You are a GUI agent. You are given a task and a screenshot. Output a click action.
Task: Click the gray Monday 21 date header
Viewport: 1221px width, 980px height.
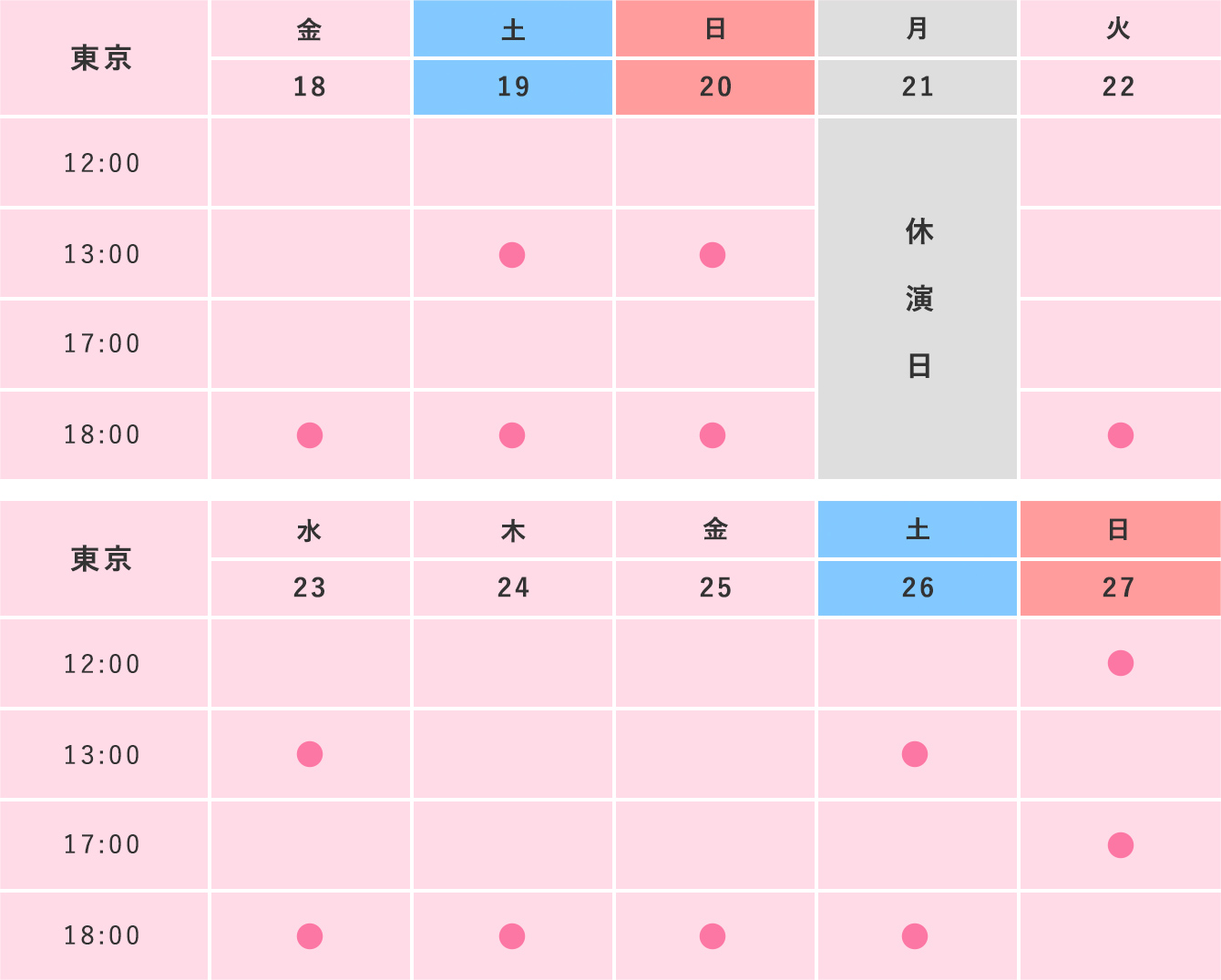point(918,87)
